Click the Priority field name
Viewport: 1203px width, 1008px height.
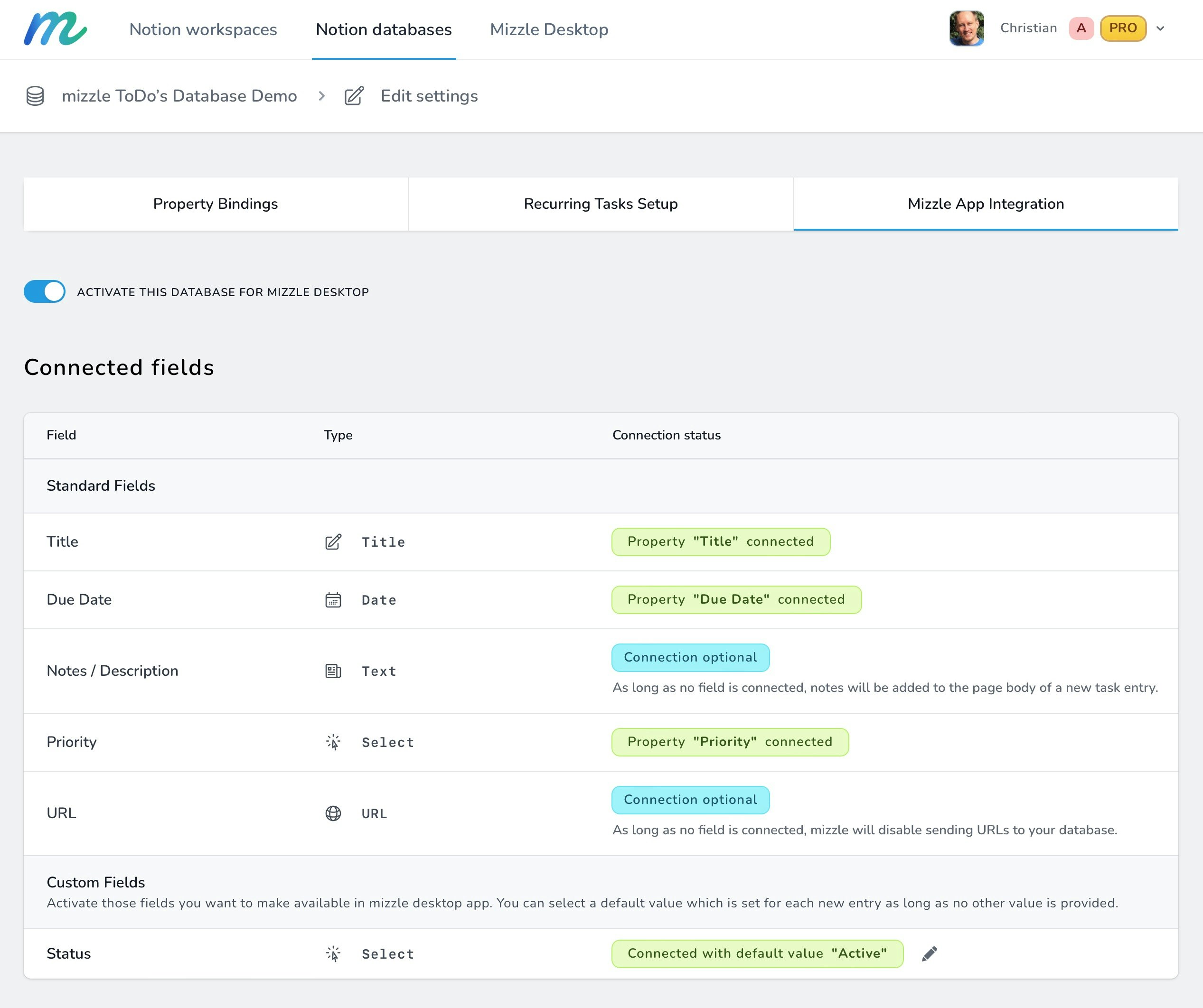[72, 742]
